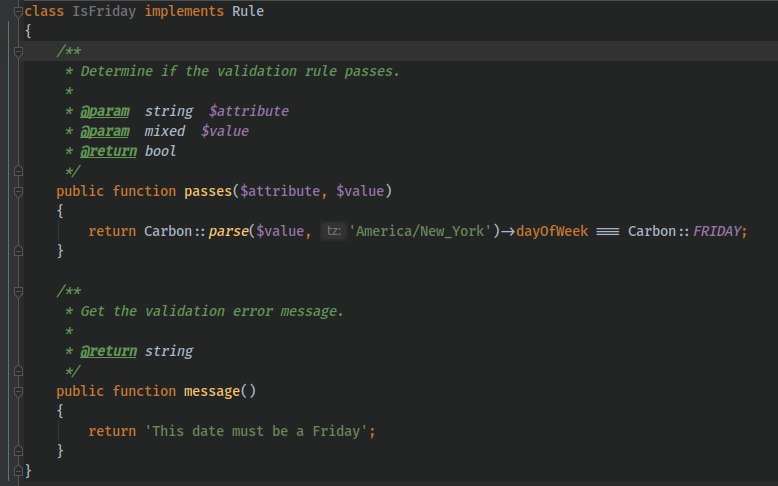This screenshot has height=486, width=778.
Task: Click the closing fold marker of message function body
Action: [18, 451]
